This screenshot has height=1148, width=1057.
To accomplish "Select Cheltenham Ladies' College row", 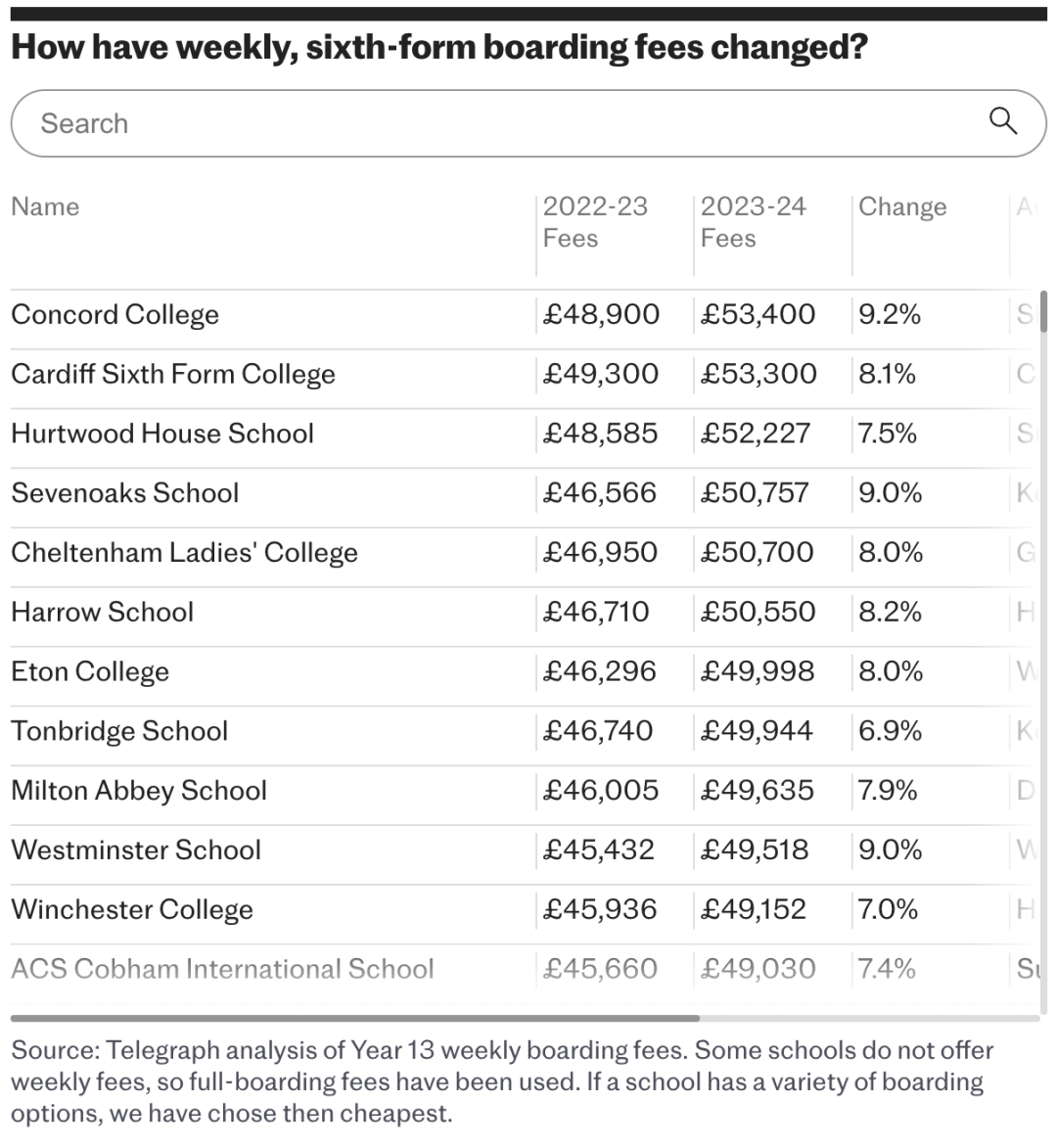I will click(184, 553).
